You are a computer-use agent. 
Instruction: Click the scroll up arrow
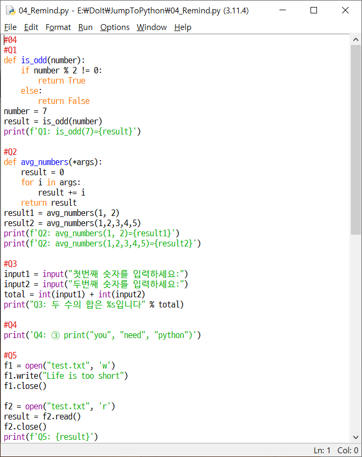[356, 40]
